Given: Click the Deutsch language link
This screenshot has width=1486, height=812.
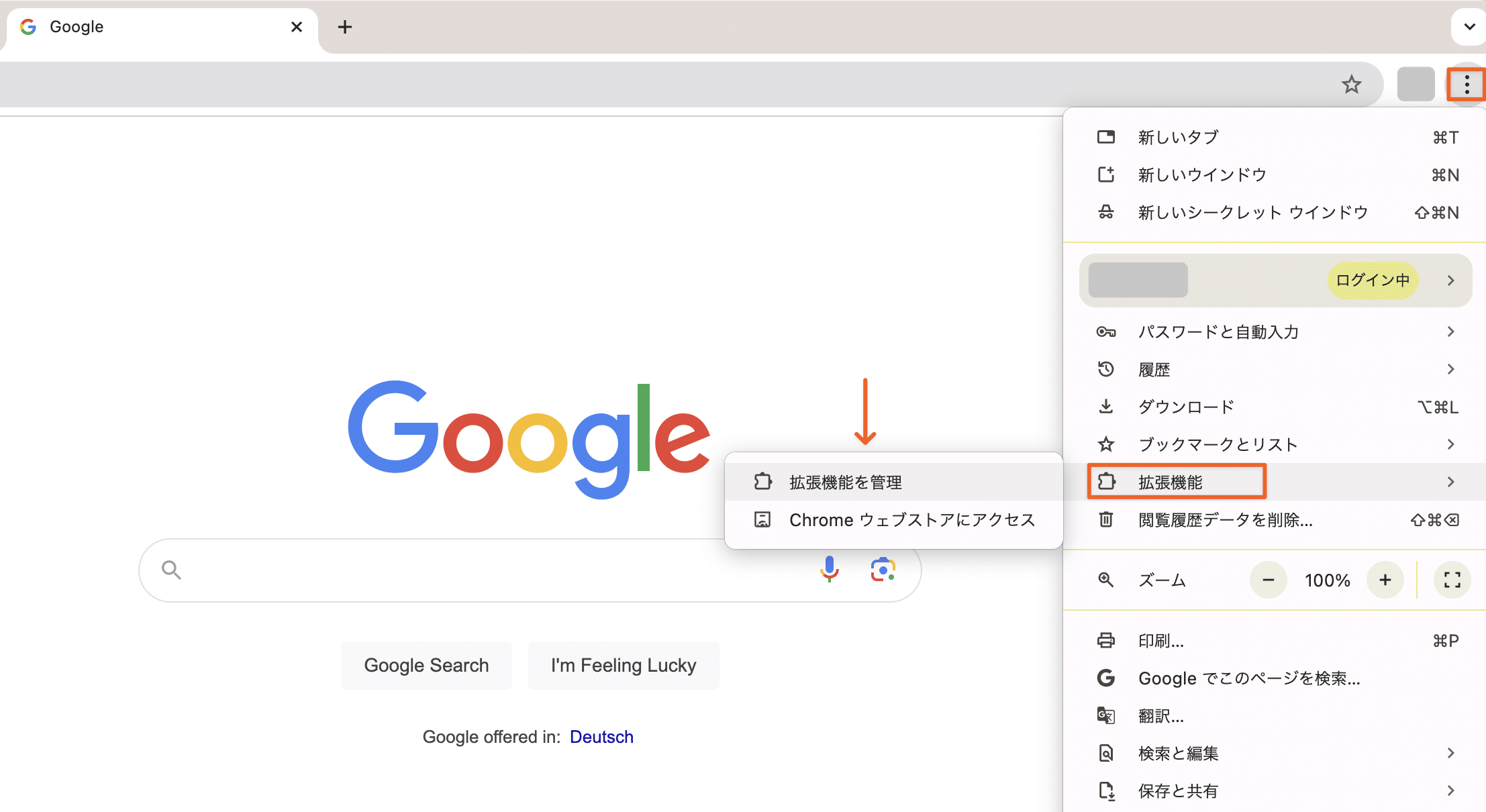Looking at the screenshot, I should pyautogui.click(x=601, y=738).
